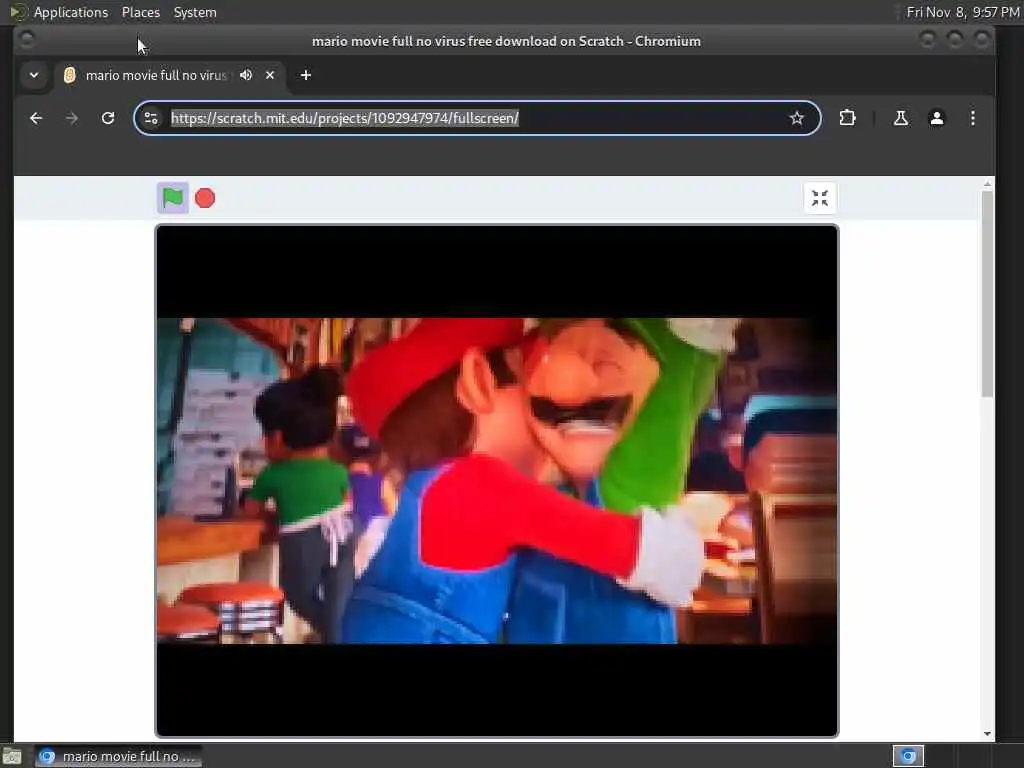Viewport: 1024px width, 768px height.
Task: Go forward to the next page
Action: [x=72, y=118]
